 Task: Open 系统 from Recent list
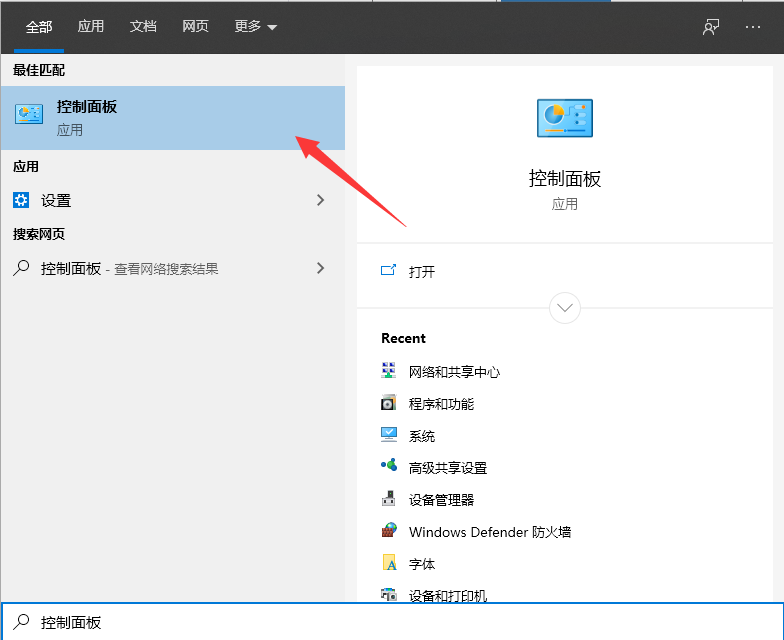(x=421, y=436)
